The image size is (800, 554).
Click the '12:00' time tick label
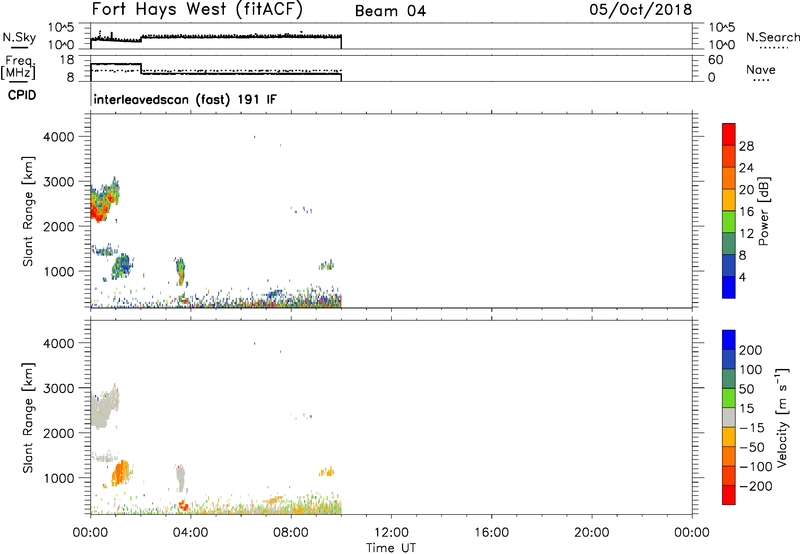(x=391, y=533)
